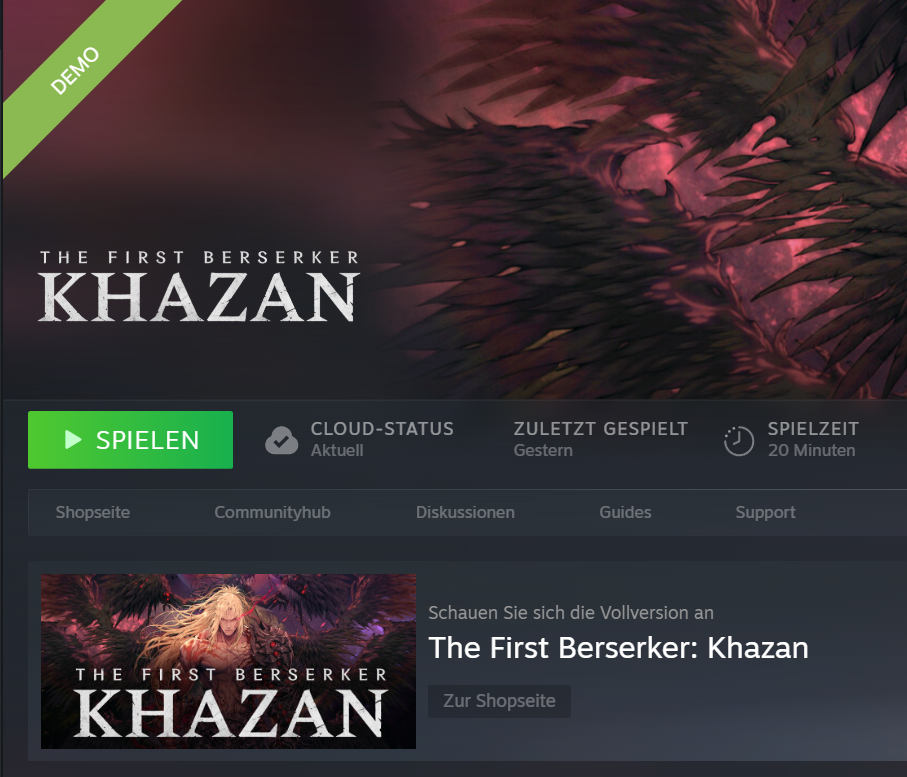
Task: Click The First Berserker: Khazan title link
Action: point(618,647)
